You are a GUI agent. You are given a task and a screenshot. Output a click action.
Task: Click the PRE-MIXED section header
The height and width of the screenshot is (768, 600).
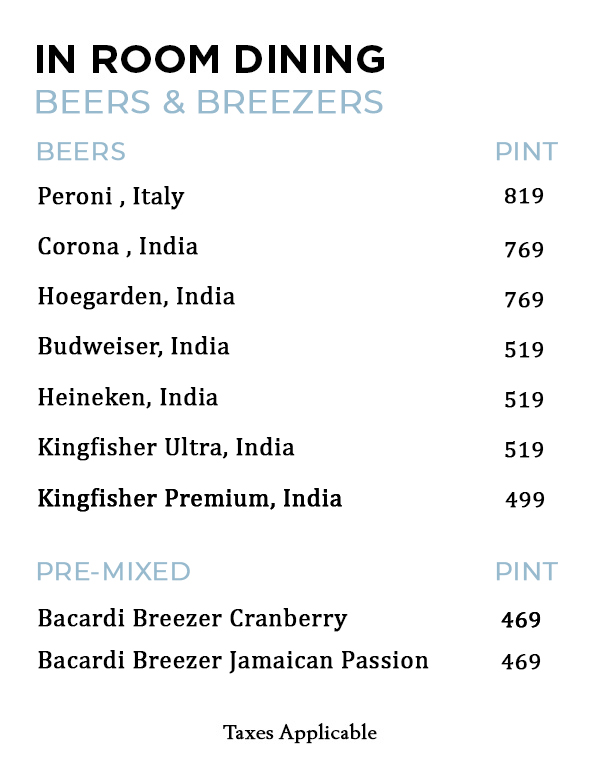(x=113, y=572)
